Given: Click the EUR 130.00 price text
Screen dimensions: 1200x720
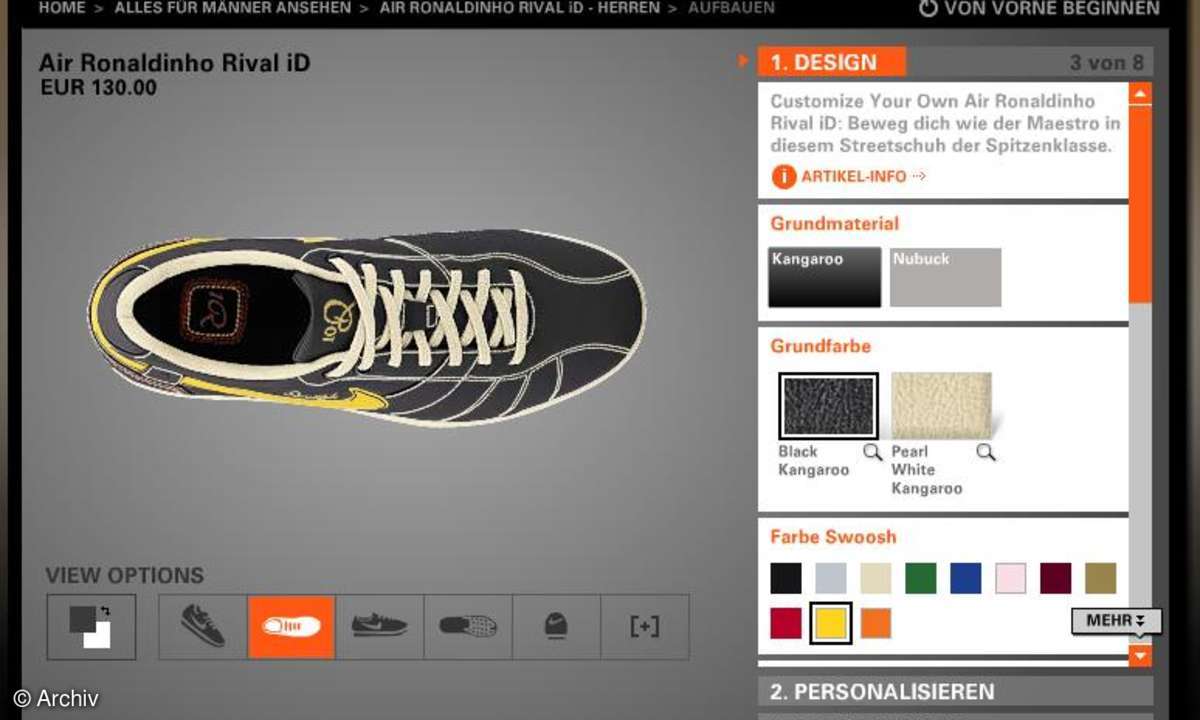Looking at the screenshot, I should point(99,88).
